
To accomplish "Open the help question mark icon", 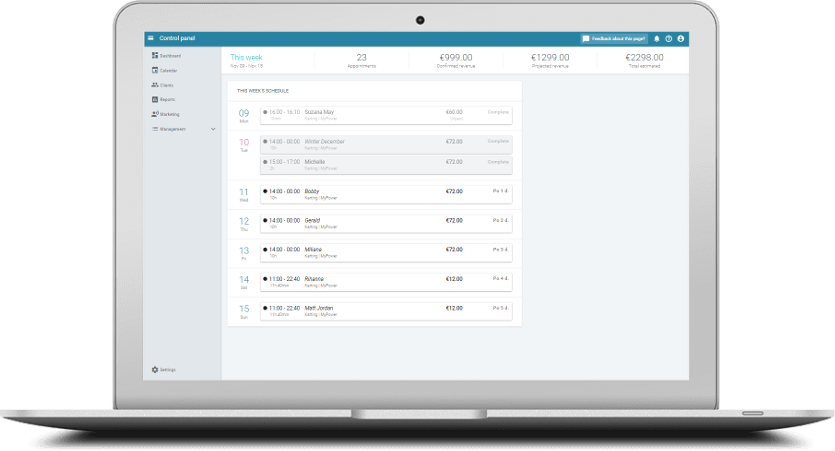I will pyautogui.click(x=669, y=39).
